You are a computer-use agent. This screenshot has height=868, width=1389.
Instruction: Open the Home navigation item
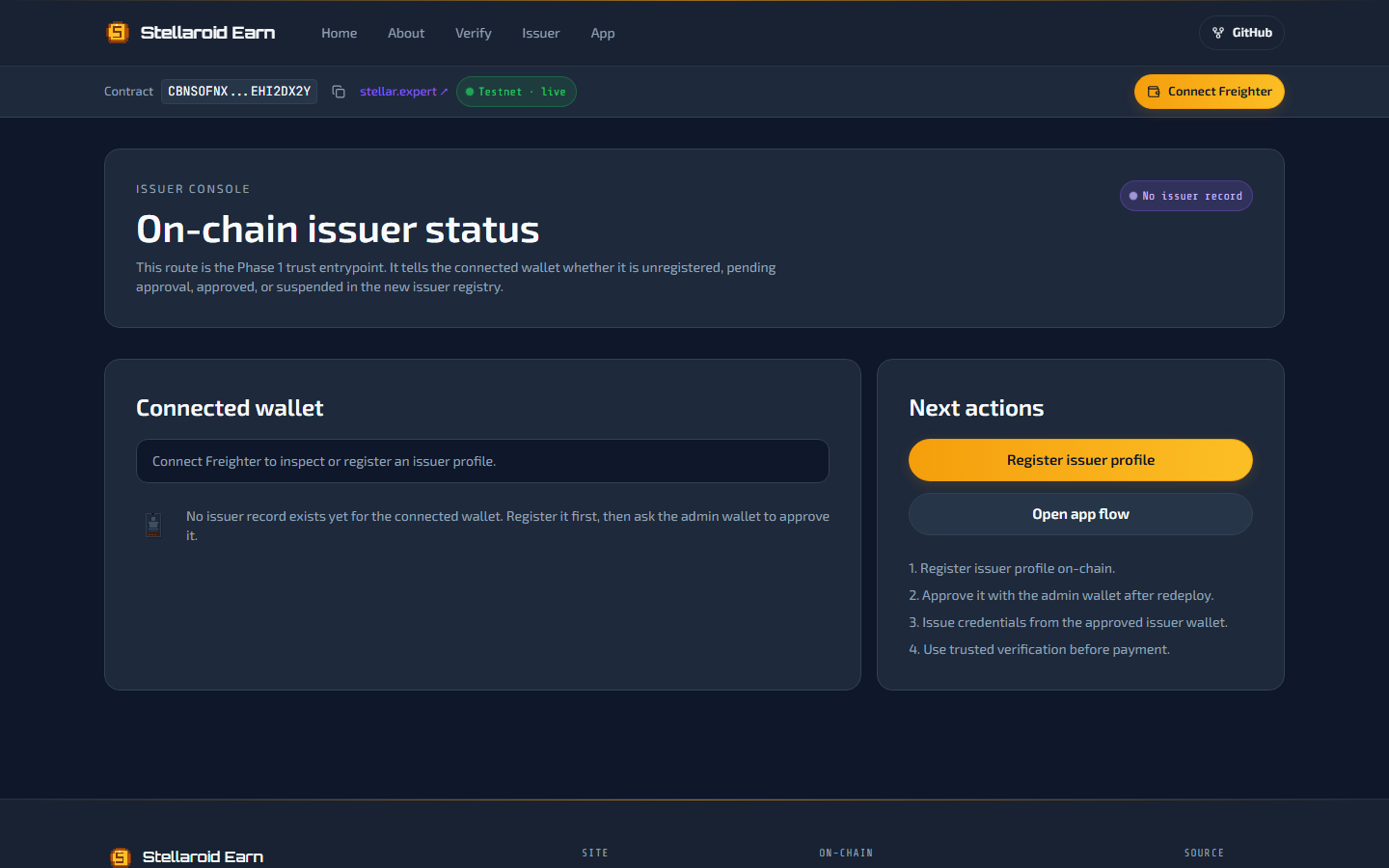coord(339,33)
